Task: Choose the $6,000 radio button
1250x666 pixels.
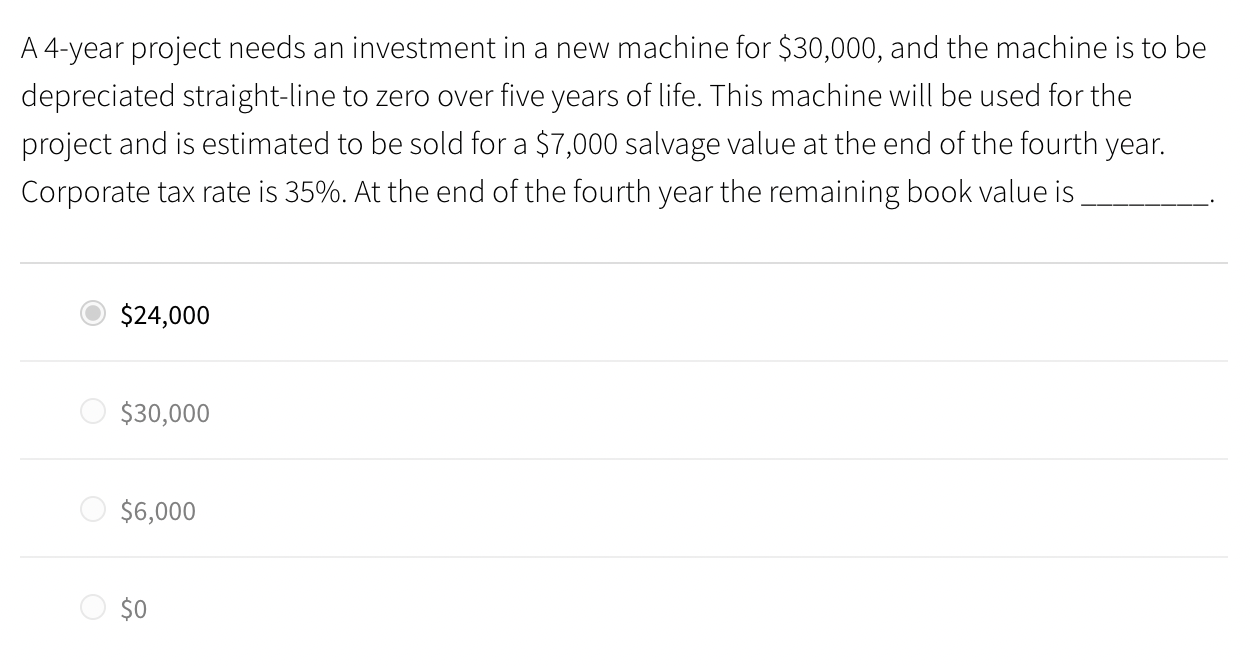Action: tap(93, 510)
